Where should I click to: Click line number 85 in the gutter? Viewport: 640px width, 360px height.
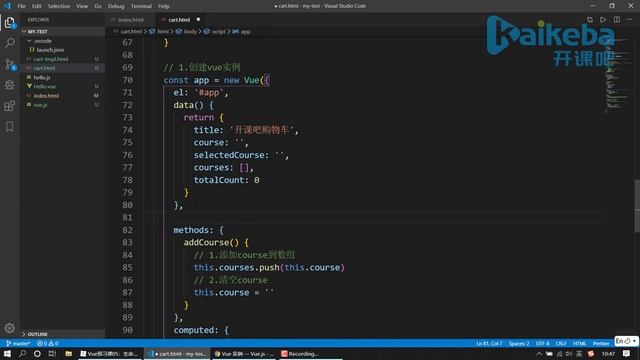(x=127, y=267)
